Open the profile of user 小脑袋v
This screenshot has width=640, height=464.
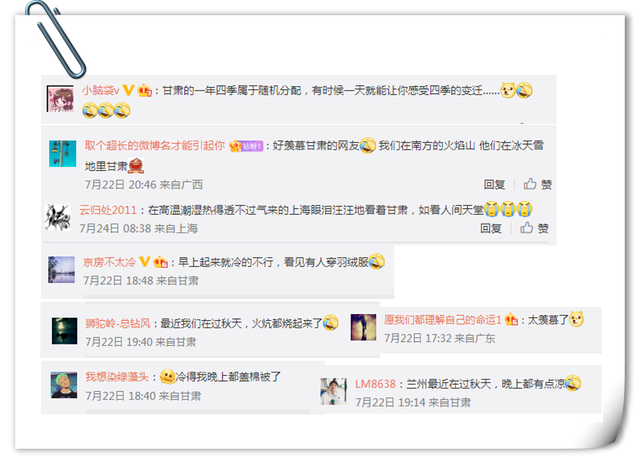click(100, 90)
